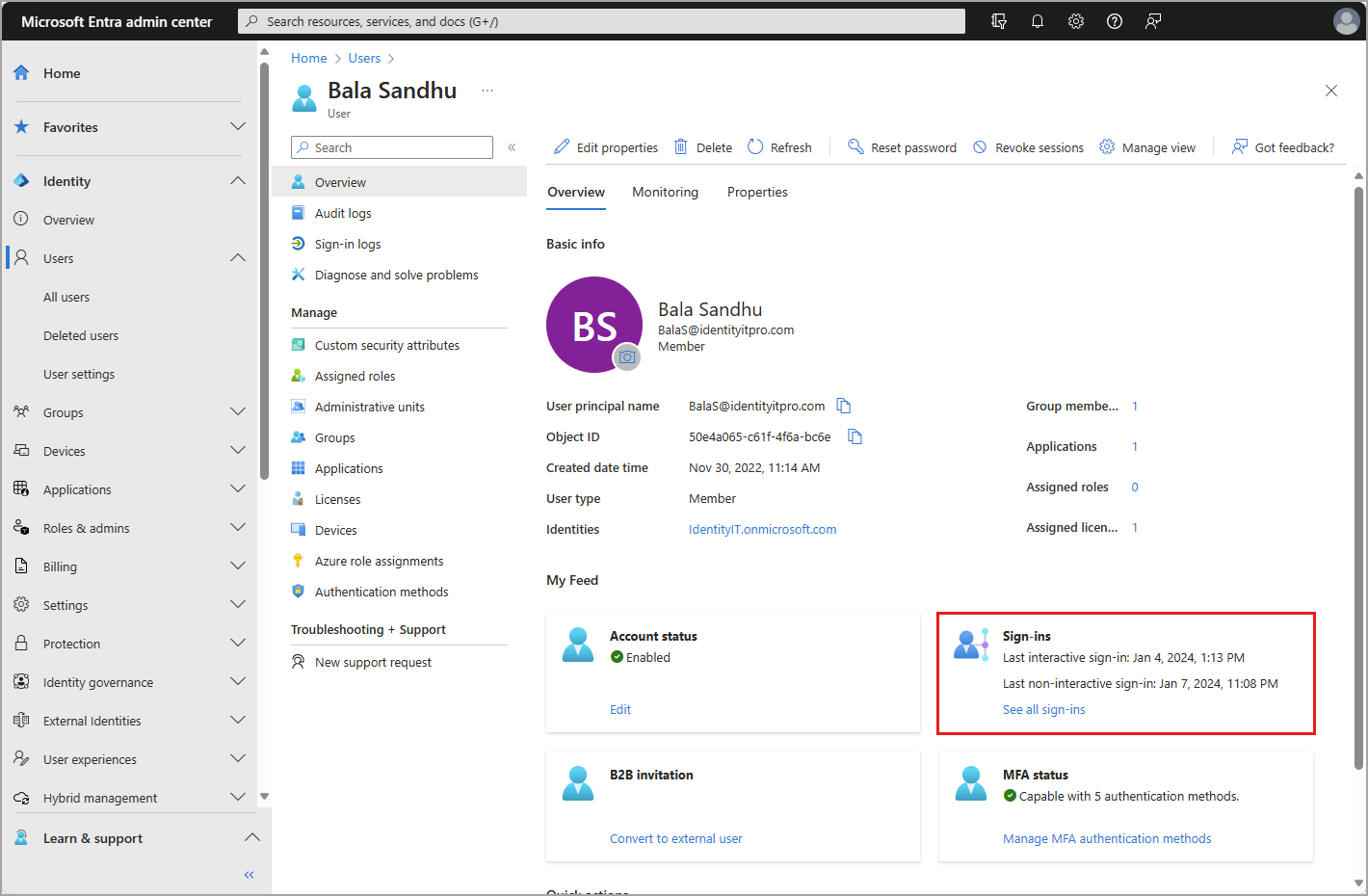The height and width of the screenshot is (896, 1368).
Task: Open the more options ellipsis beside Bala Sandhu
Action: (x=487, y=91)
